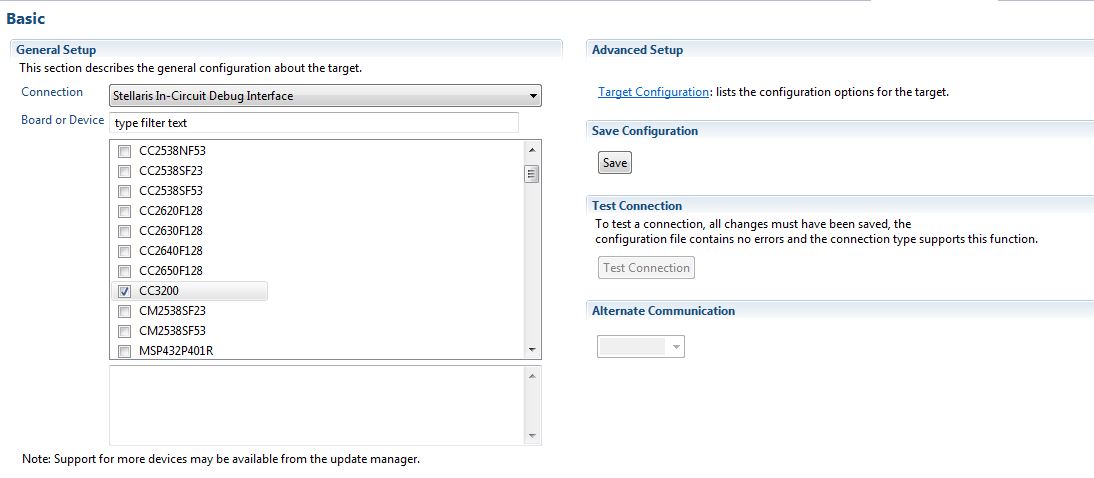Check the CC2620F128 device box

(125, 211)
